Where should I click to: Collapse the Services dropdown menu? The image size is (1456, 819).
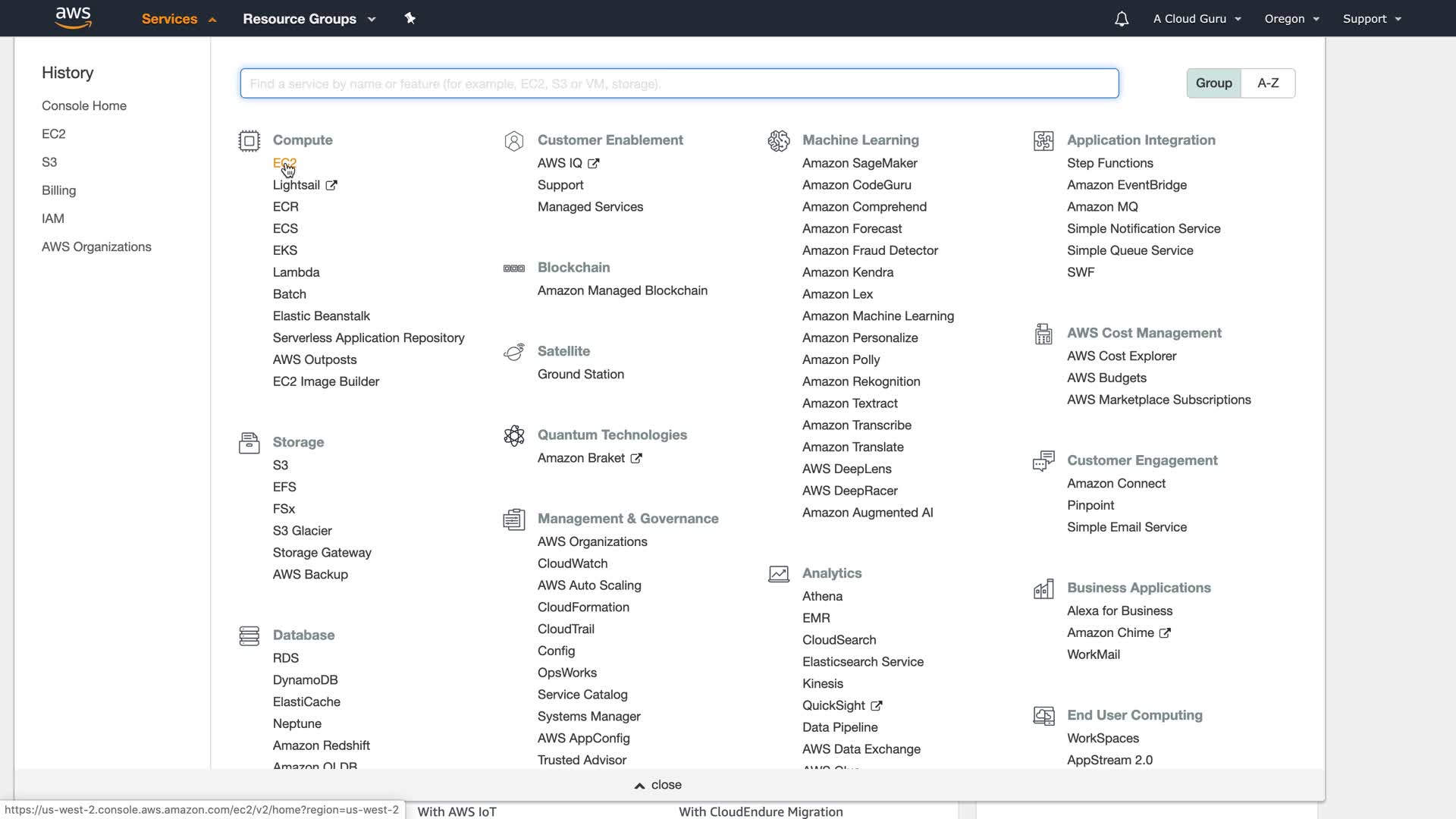179,19
